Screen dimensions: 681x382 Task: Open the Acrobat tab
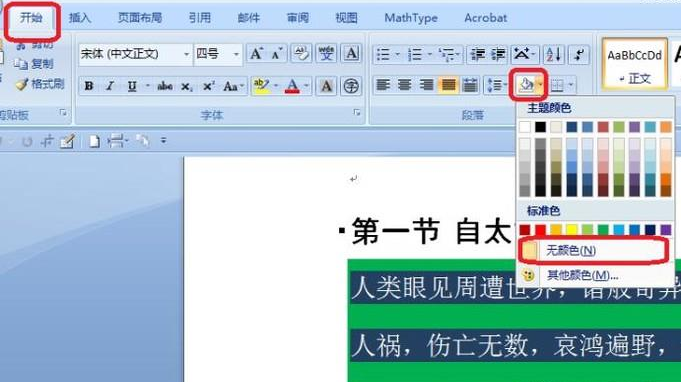pos(486,18)
